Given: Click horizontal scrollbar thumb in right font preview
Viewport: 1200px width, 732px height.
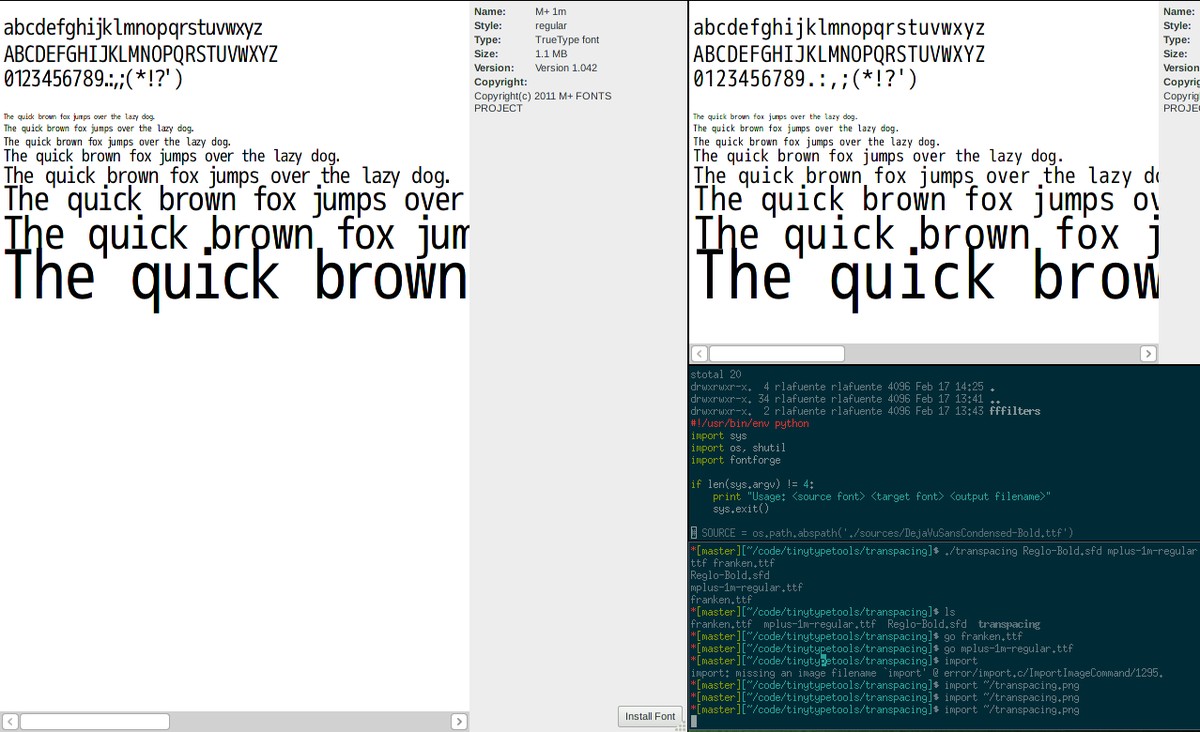Looking at the screenshot, I should 777,354.
